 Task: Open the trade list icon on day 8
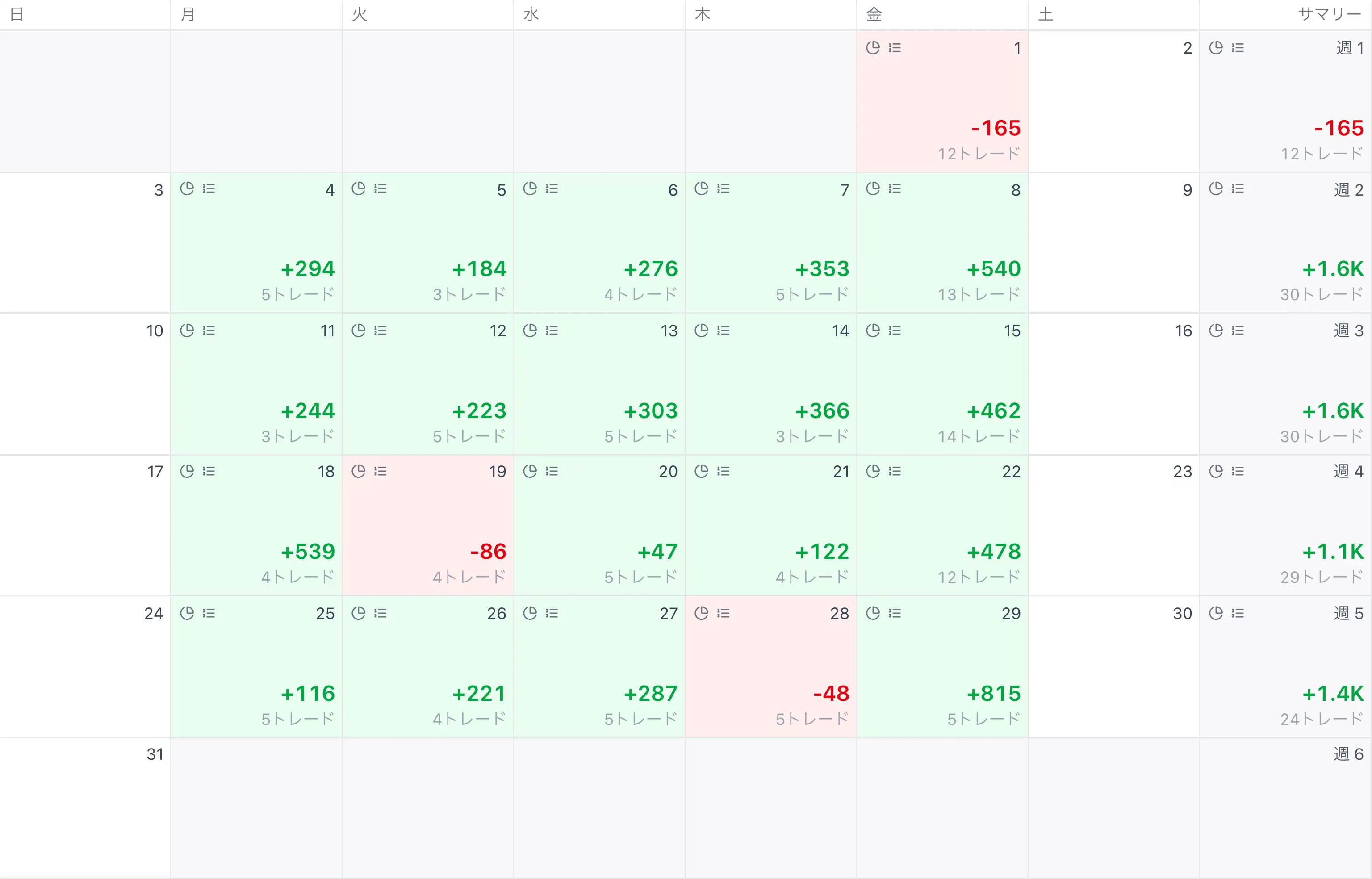(x=895, y=188)
